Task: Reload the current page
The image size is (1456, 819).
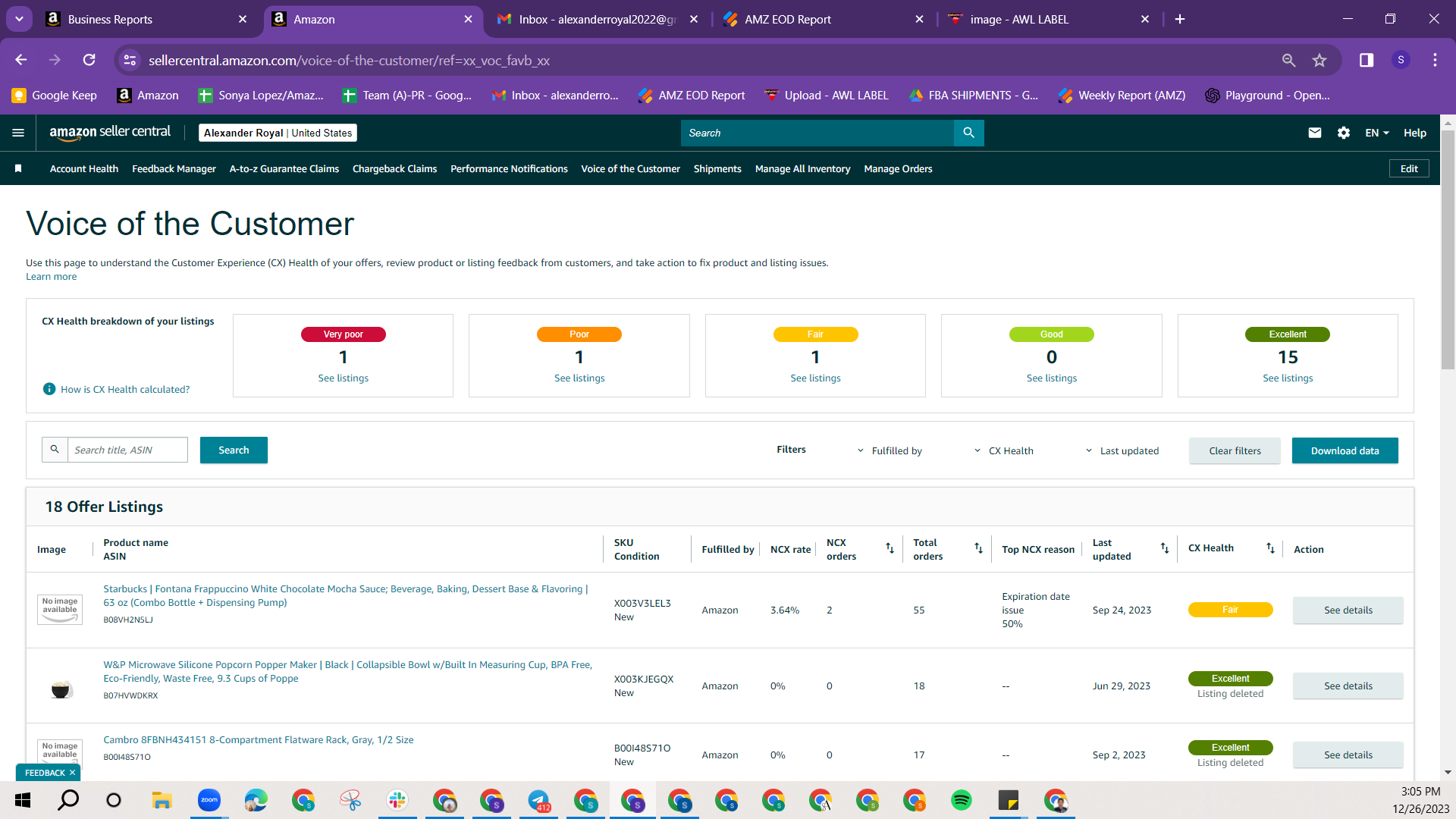Action: tap(89, 60)
